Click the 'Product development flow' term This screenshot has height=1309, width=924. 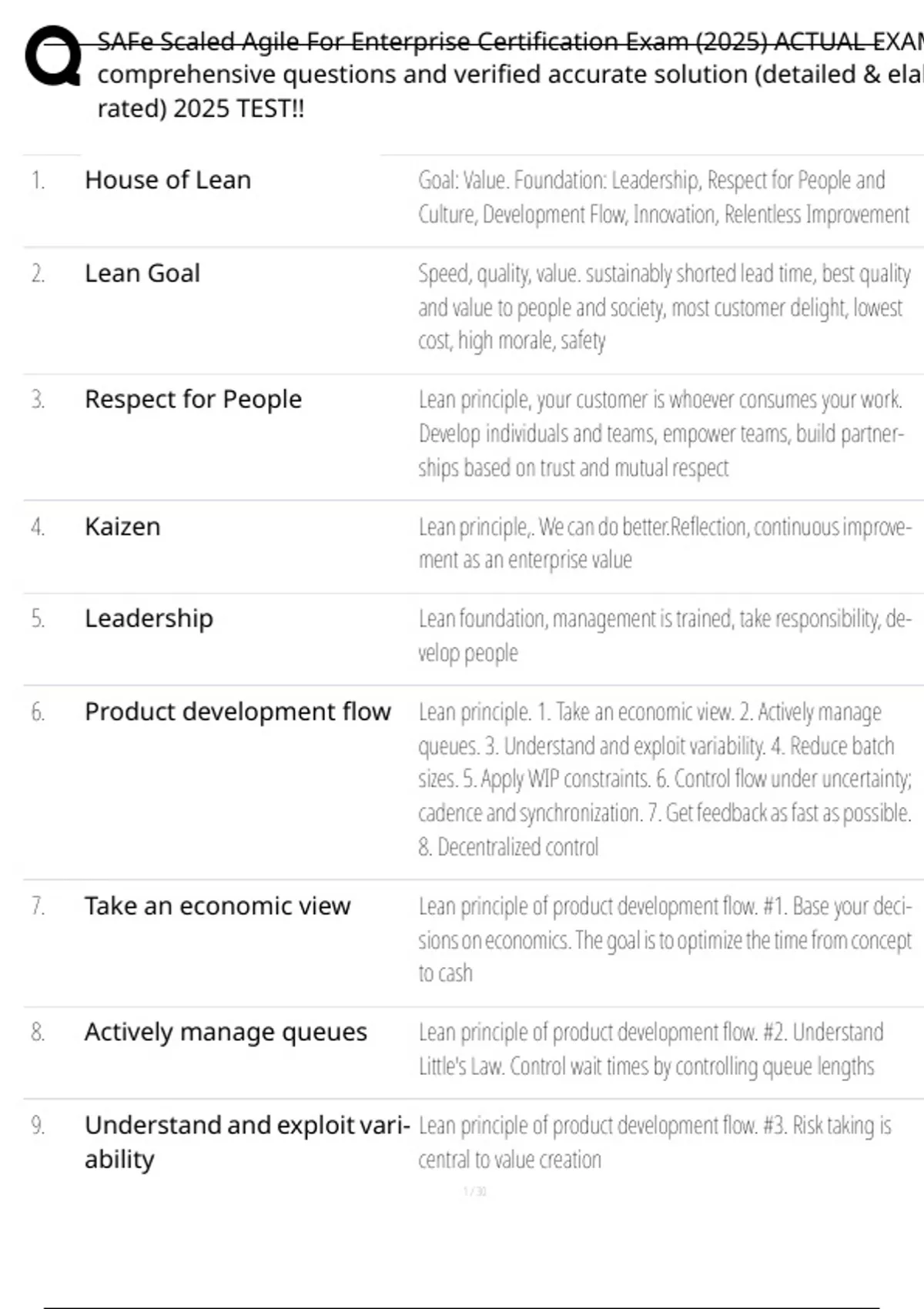tap(238, 711)
